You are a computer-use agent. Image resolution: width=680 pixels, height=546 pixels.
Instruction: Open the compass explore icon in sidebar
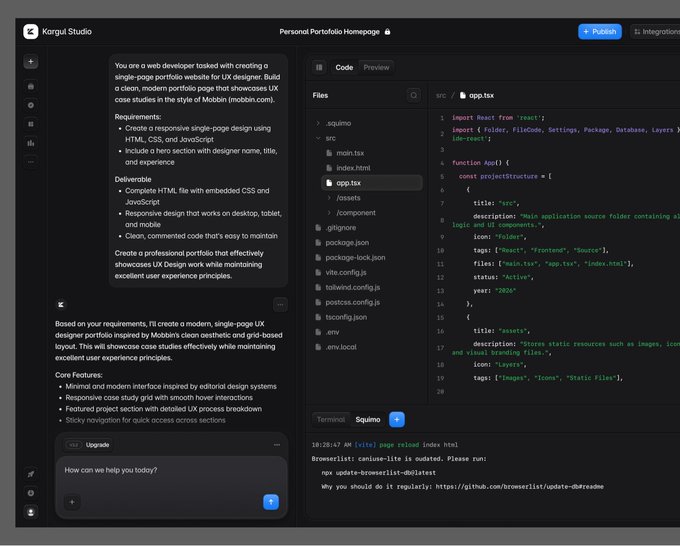pos(31,105)
